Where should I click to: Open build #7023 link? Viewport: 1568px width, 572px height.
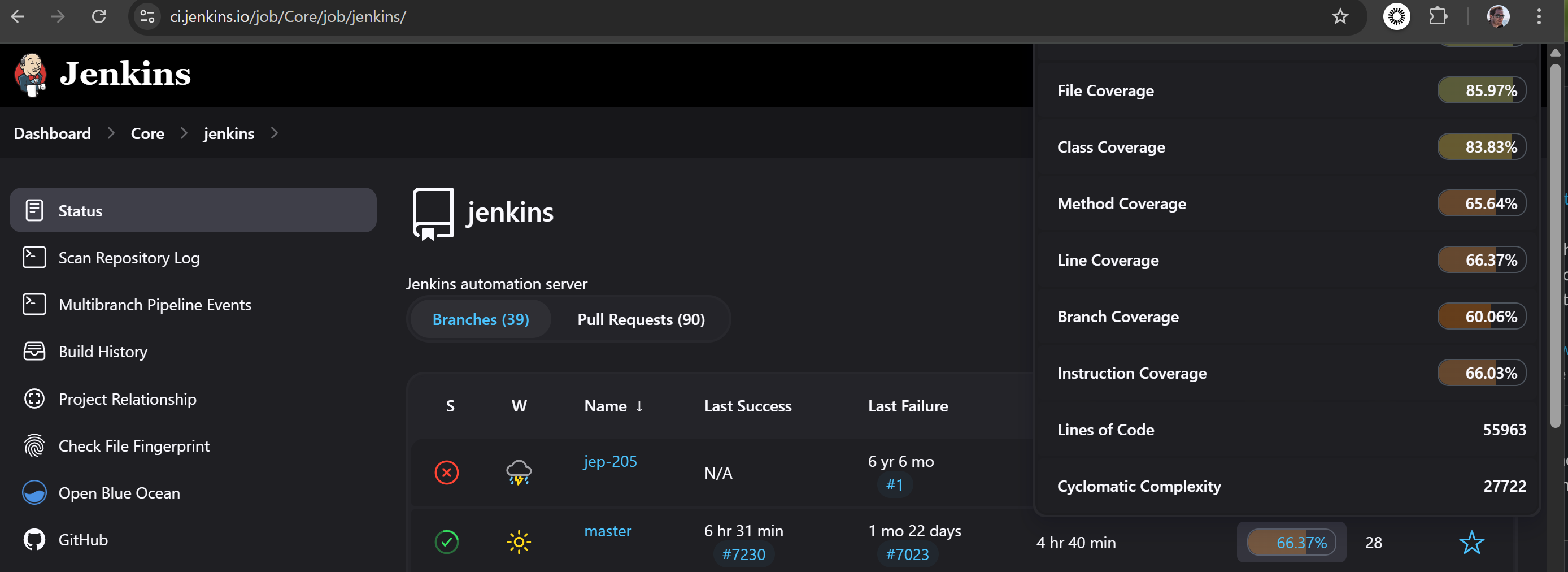tap(907, 554)
